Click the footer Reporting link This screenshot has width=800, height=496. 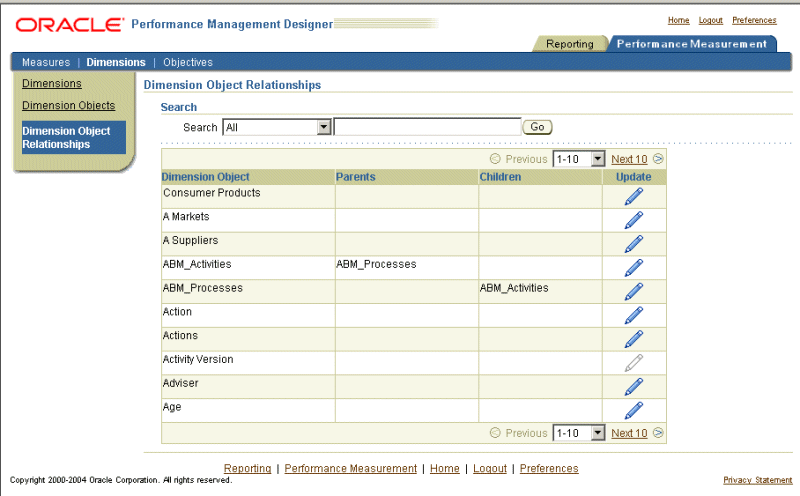coord(247,468)
